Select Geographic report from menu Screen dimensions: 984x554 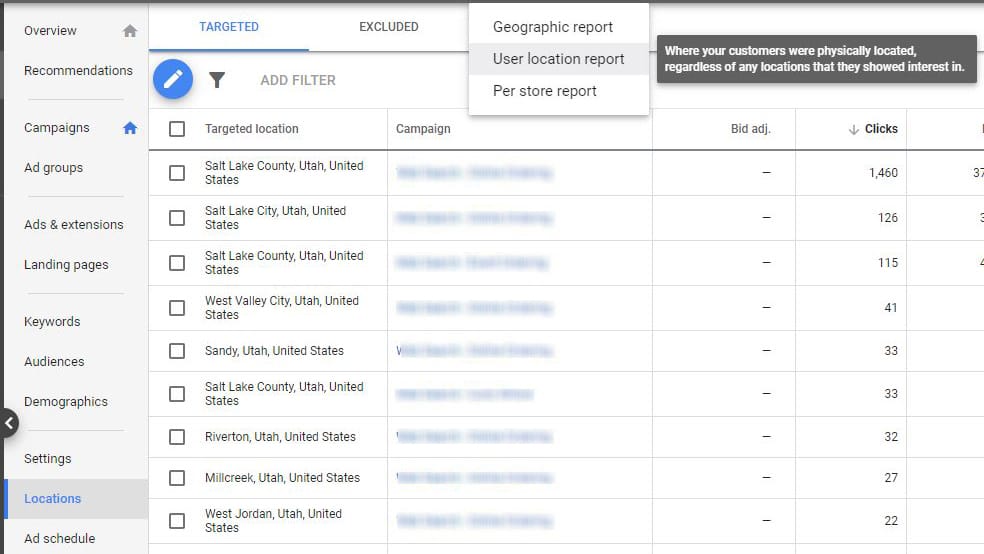click(x=559, y=27)
